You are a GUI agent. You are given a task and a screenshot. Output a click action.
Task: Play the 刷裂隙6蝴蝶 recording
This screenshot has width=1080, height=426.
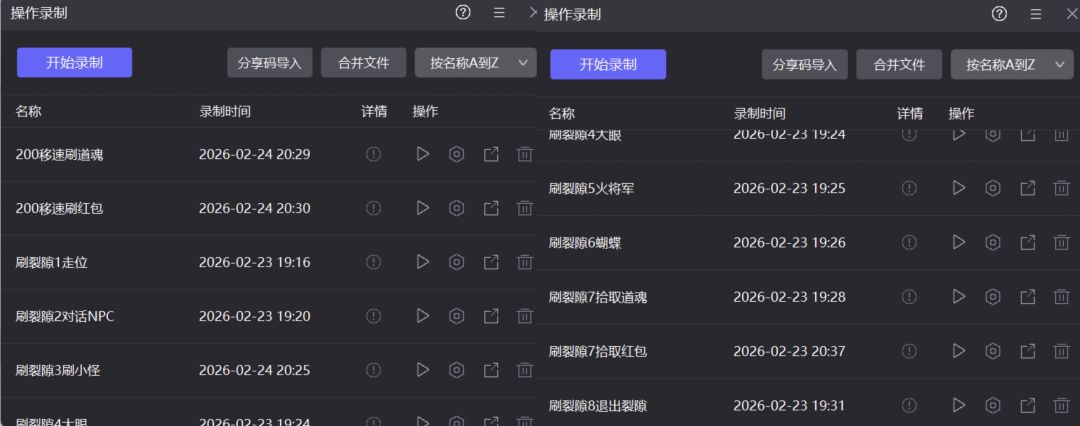959,242
